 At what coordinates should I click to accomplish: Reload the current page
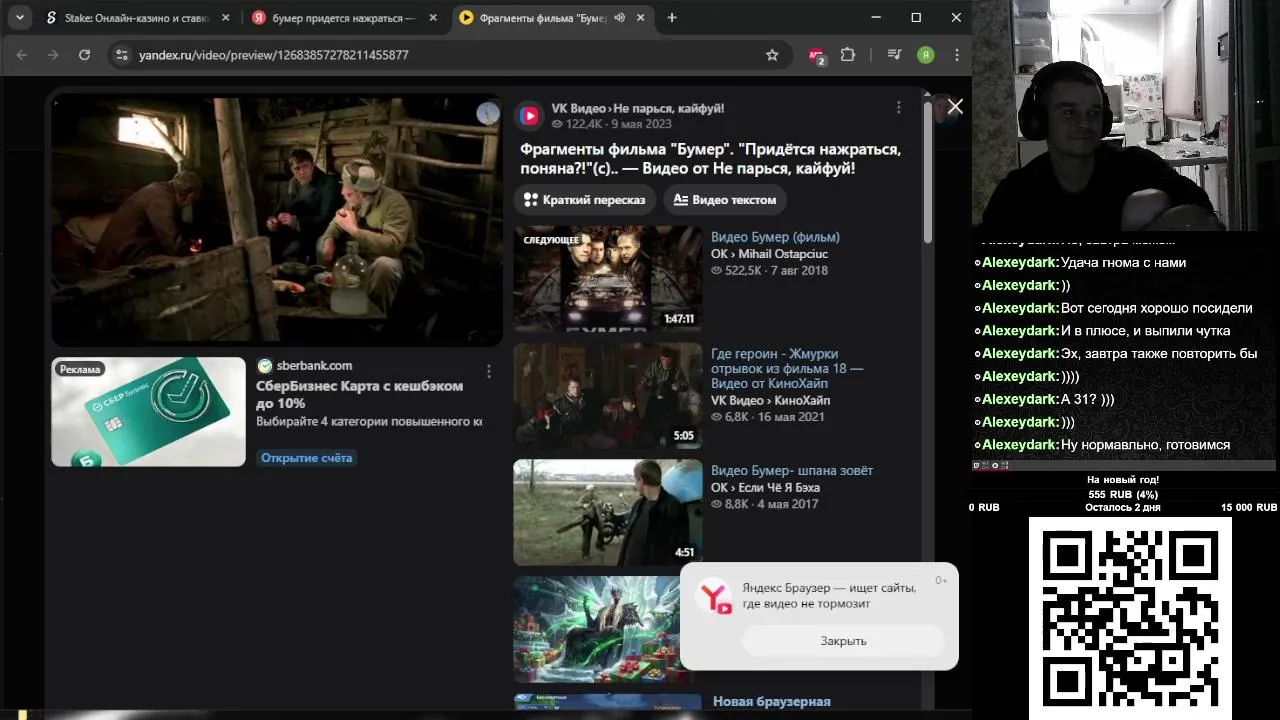pos(85,55)
